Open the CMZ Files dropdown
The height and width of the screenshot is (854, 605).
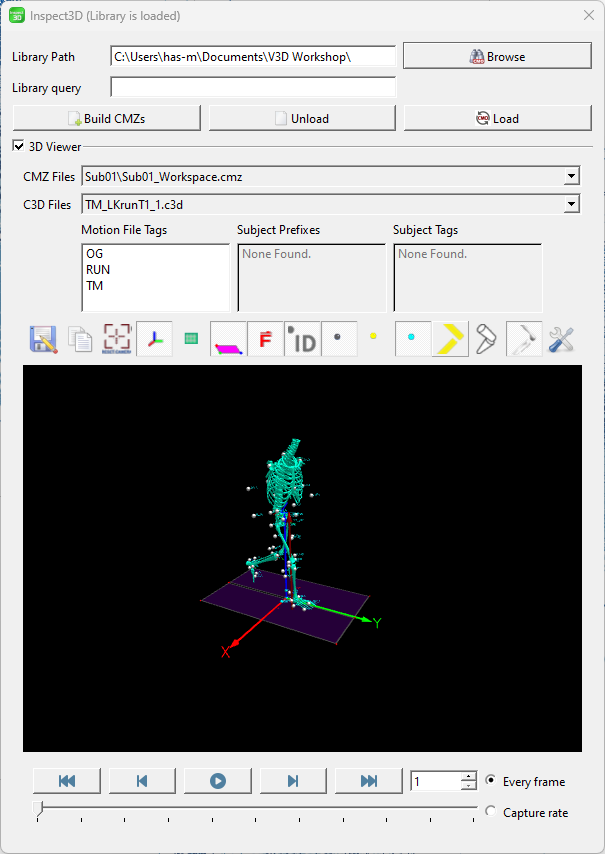[x=571, y=176]
